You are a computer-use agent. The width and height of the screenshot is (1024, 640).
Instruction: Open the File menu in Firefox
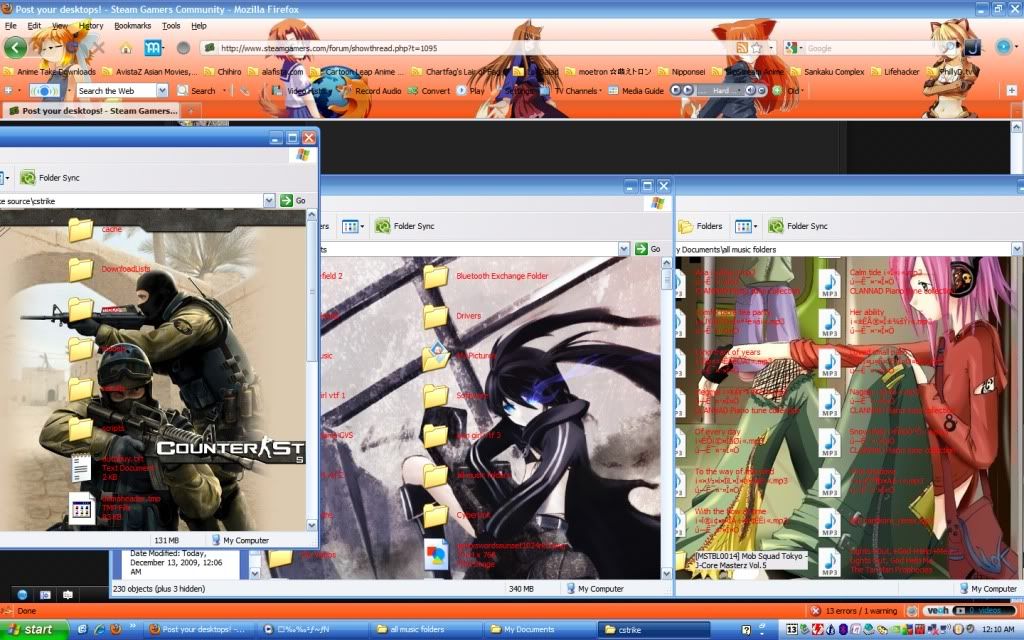point(10,25)
